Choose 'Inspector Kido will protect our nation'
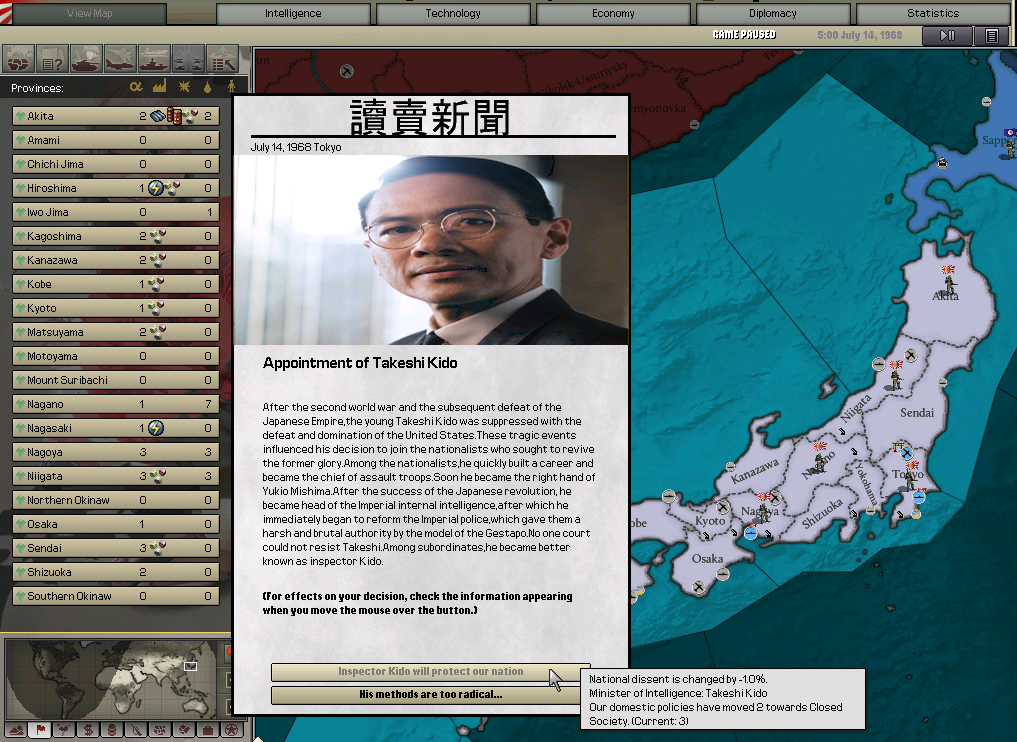Viewport: 1017px width, 742px height. [x=430, y=672]
